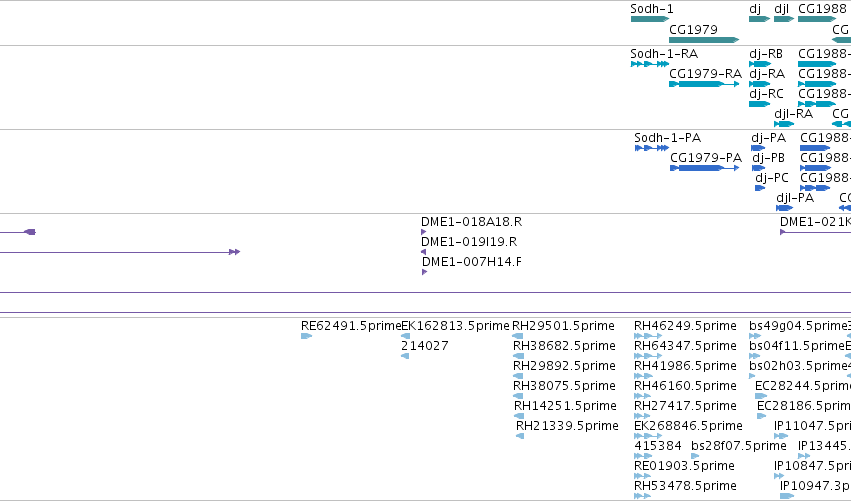The image size is (851, 501).
Task: Select EST label RH53478.5prime
Action: coord(685,486)
